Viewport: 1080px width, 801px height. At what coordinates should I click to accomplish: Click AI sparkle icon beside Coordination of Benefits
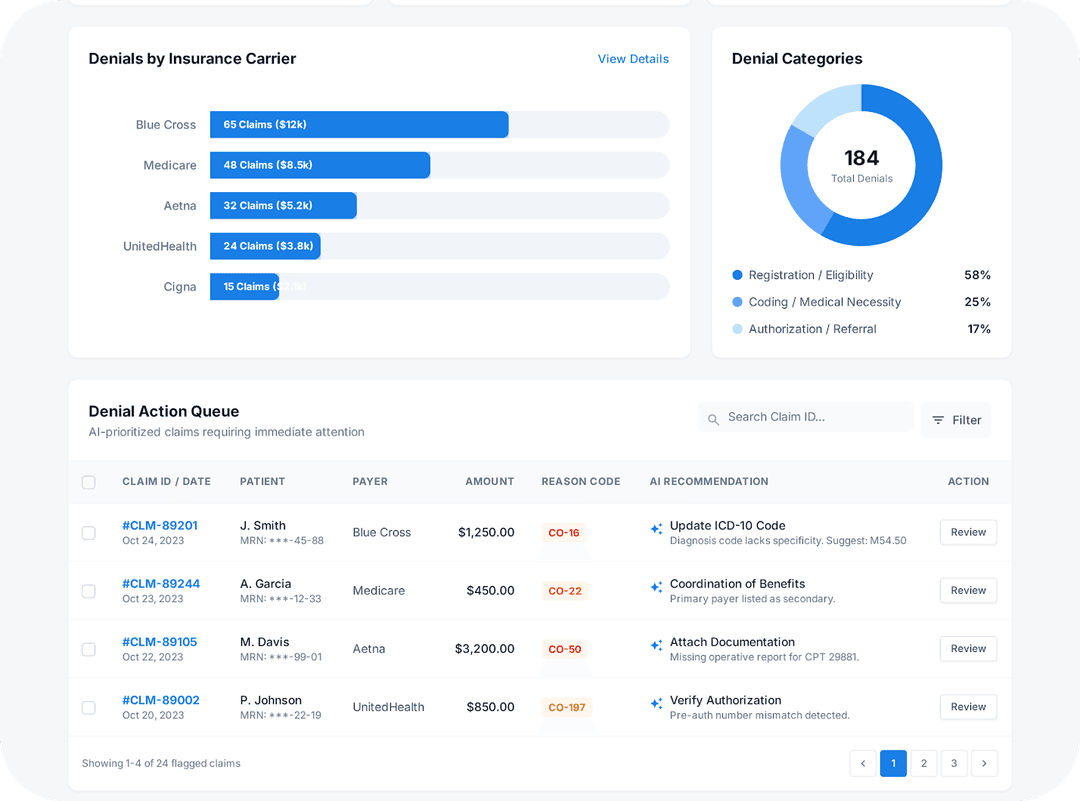(x=656, y=588)
